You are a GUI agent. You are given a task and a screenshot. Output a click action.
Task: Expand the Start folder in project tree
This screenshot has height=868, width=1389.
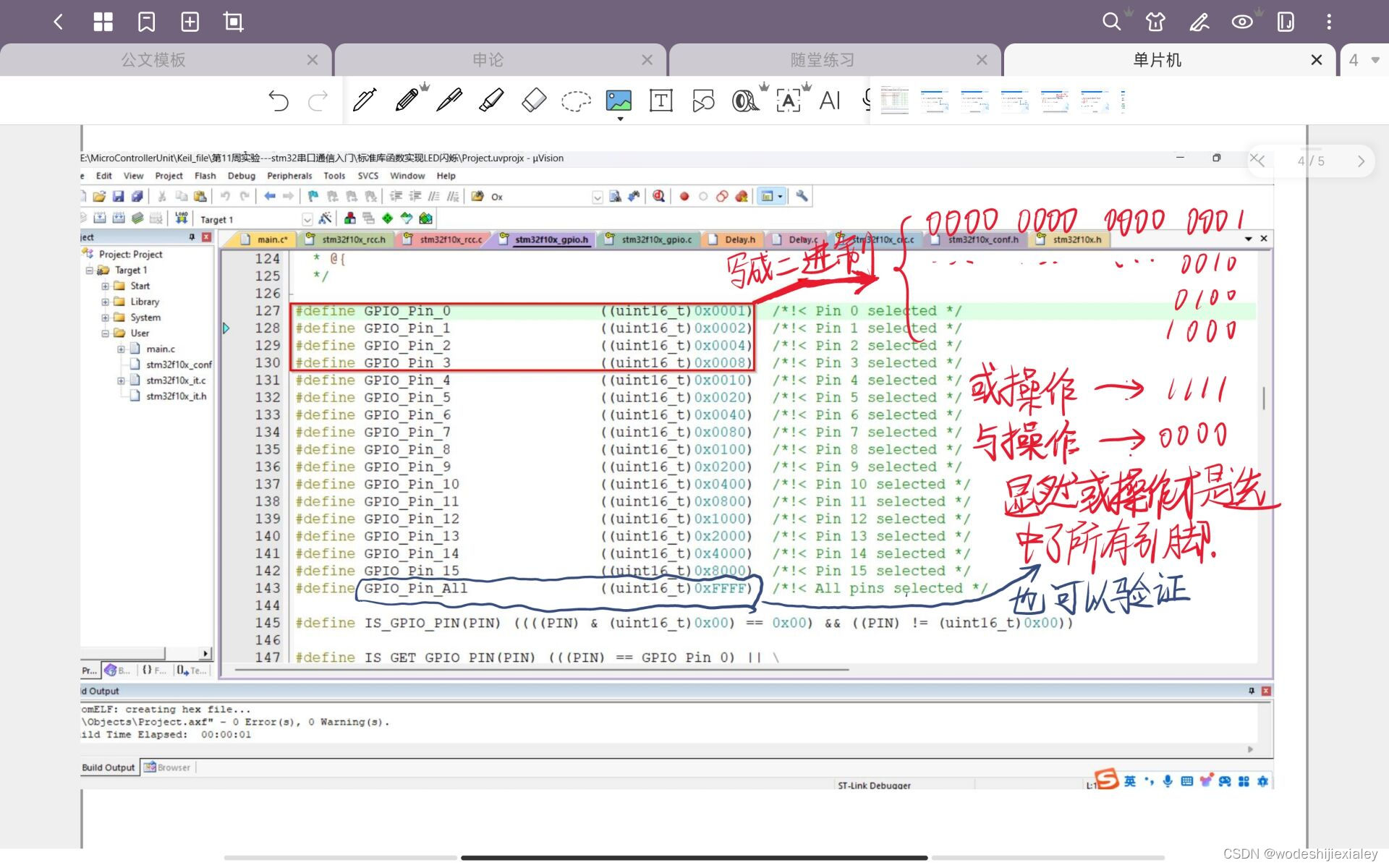(105, 286)
